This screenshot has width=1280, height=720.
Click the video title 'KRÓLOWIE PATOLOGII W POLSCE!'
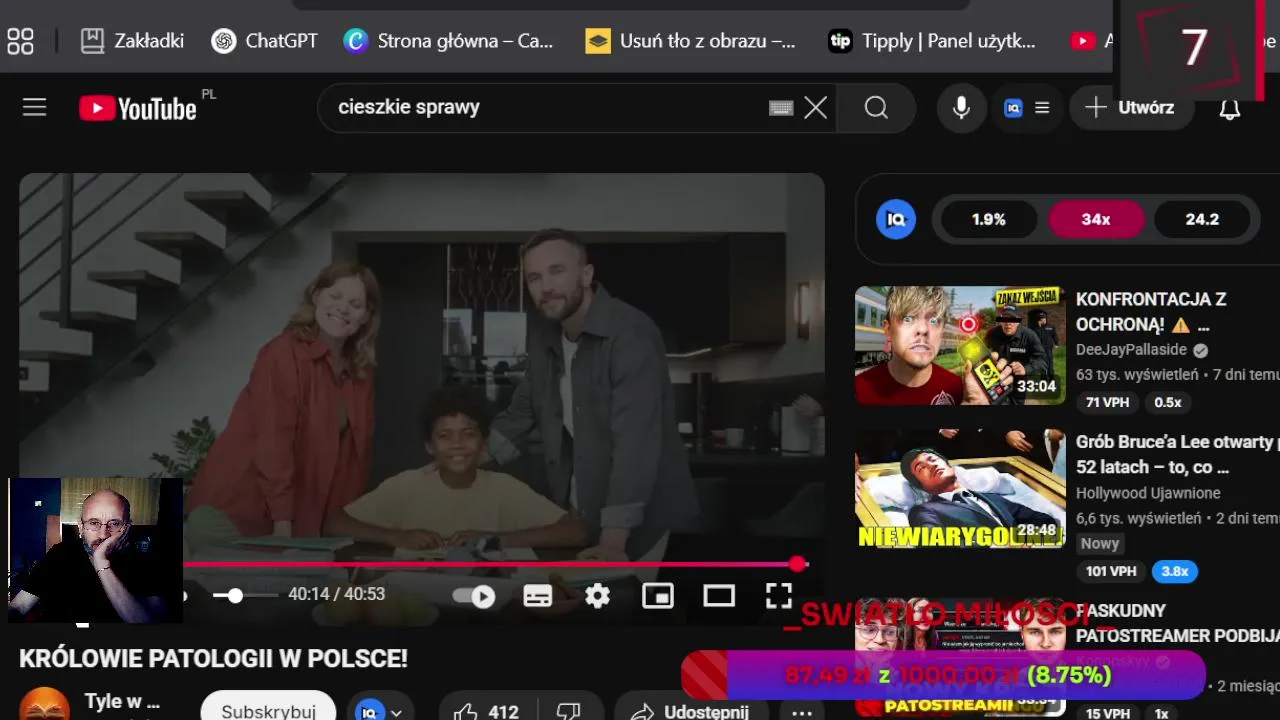pos(213,659)
